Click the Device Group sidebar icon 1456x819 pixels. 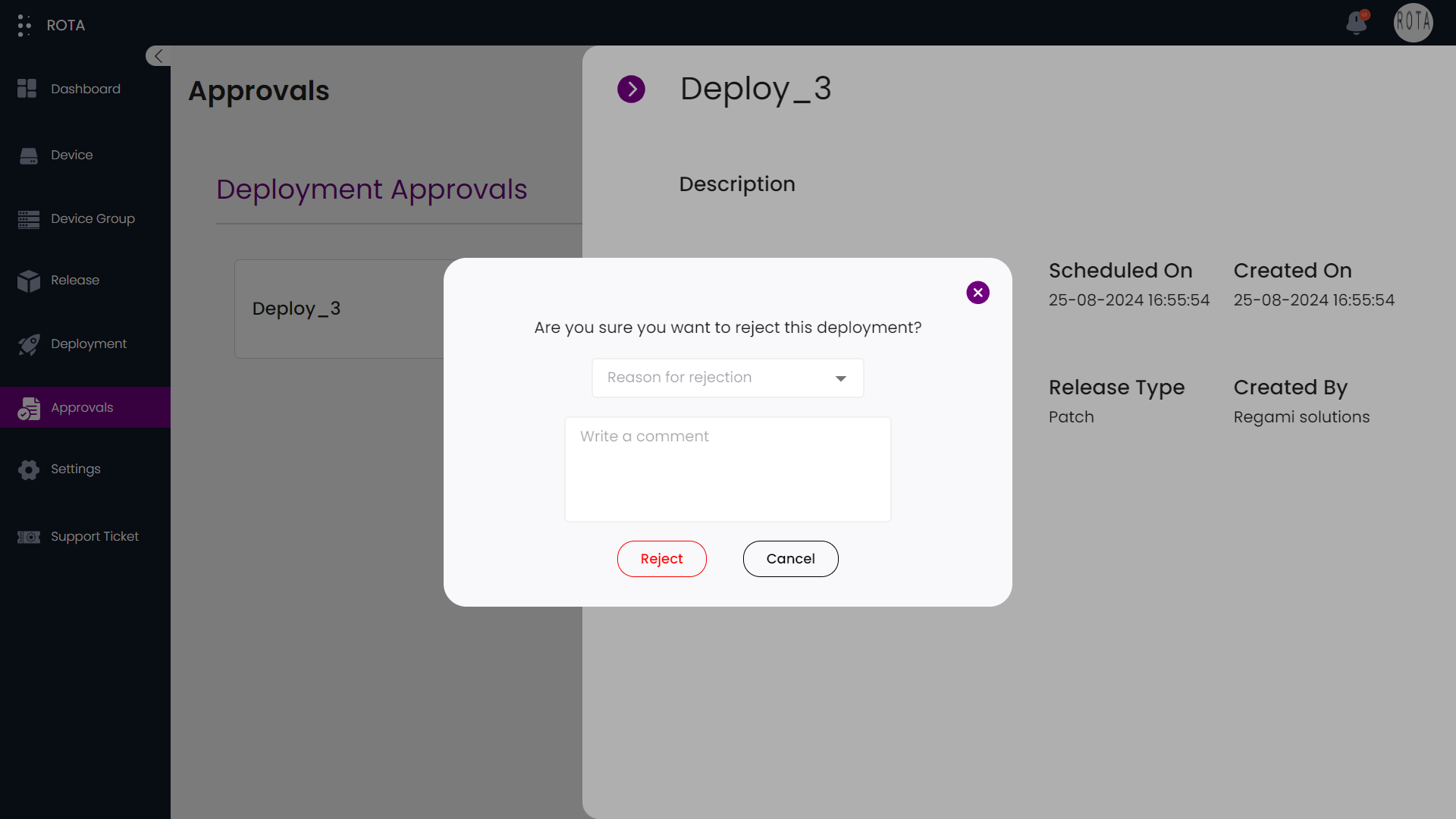[x=28, y=219]
